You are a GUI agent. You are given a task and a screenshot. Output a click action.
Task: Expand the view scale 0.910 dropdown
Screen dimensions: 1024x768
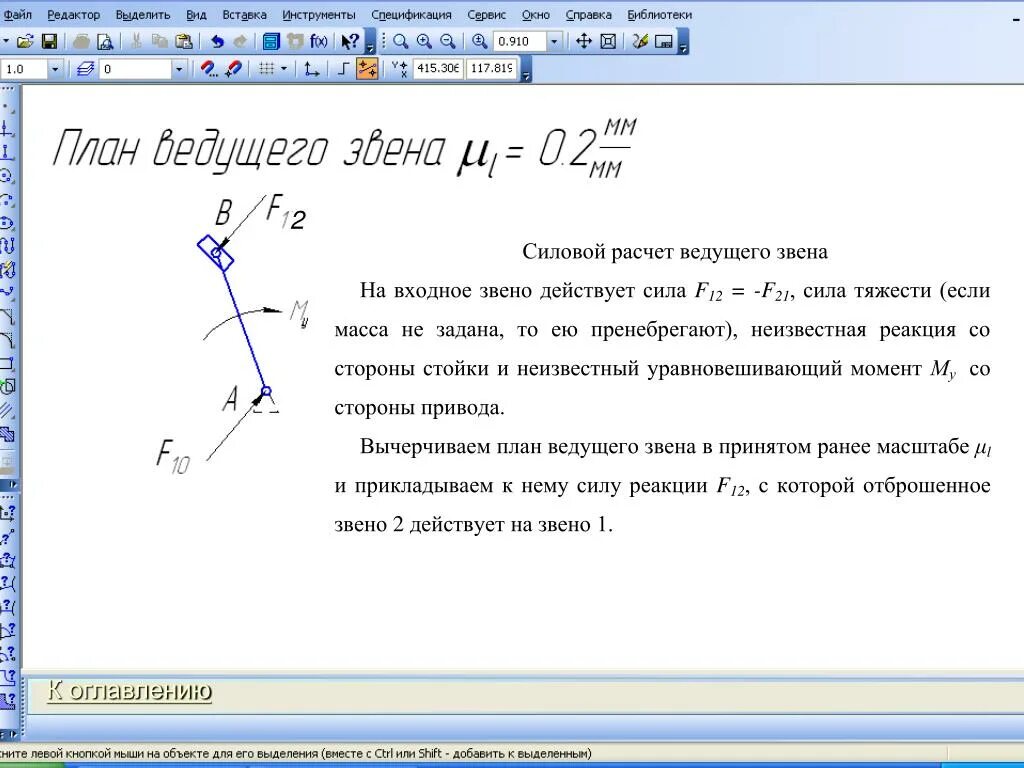point(554,42)
